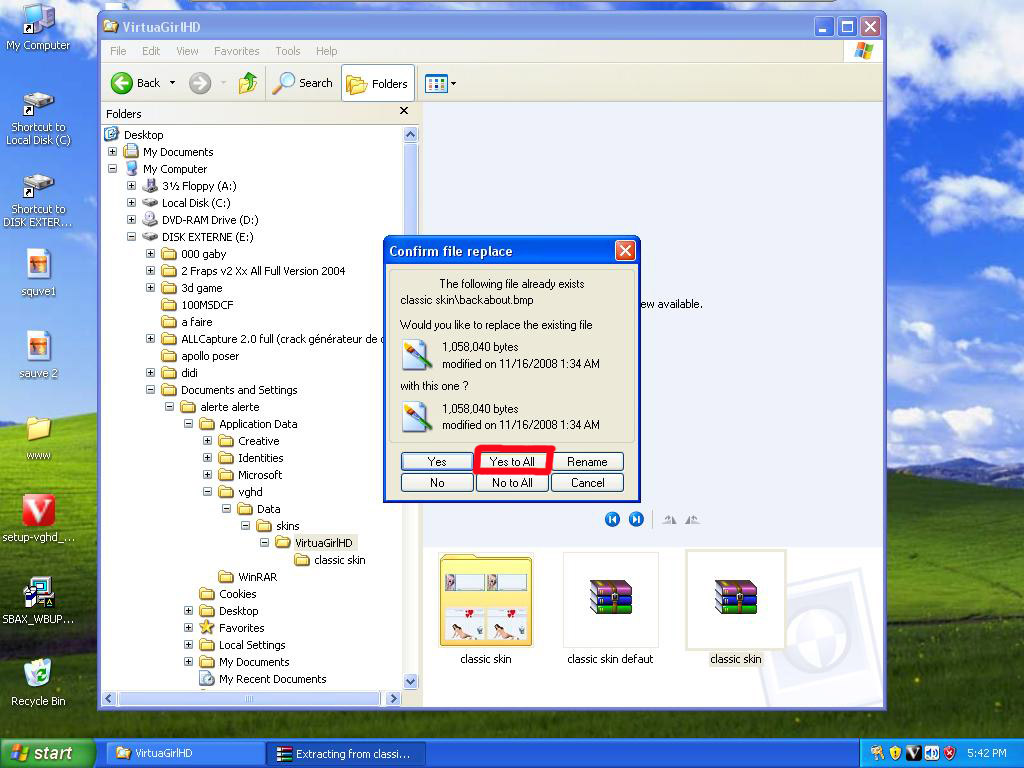Open the File menu
The width and height of the screenshot is (1024, 768).
(x=118, y=51)
